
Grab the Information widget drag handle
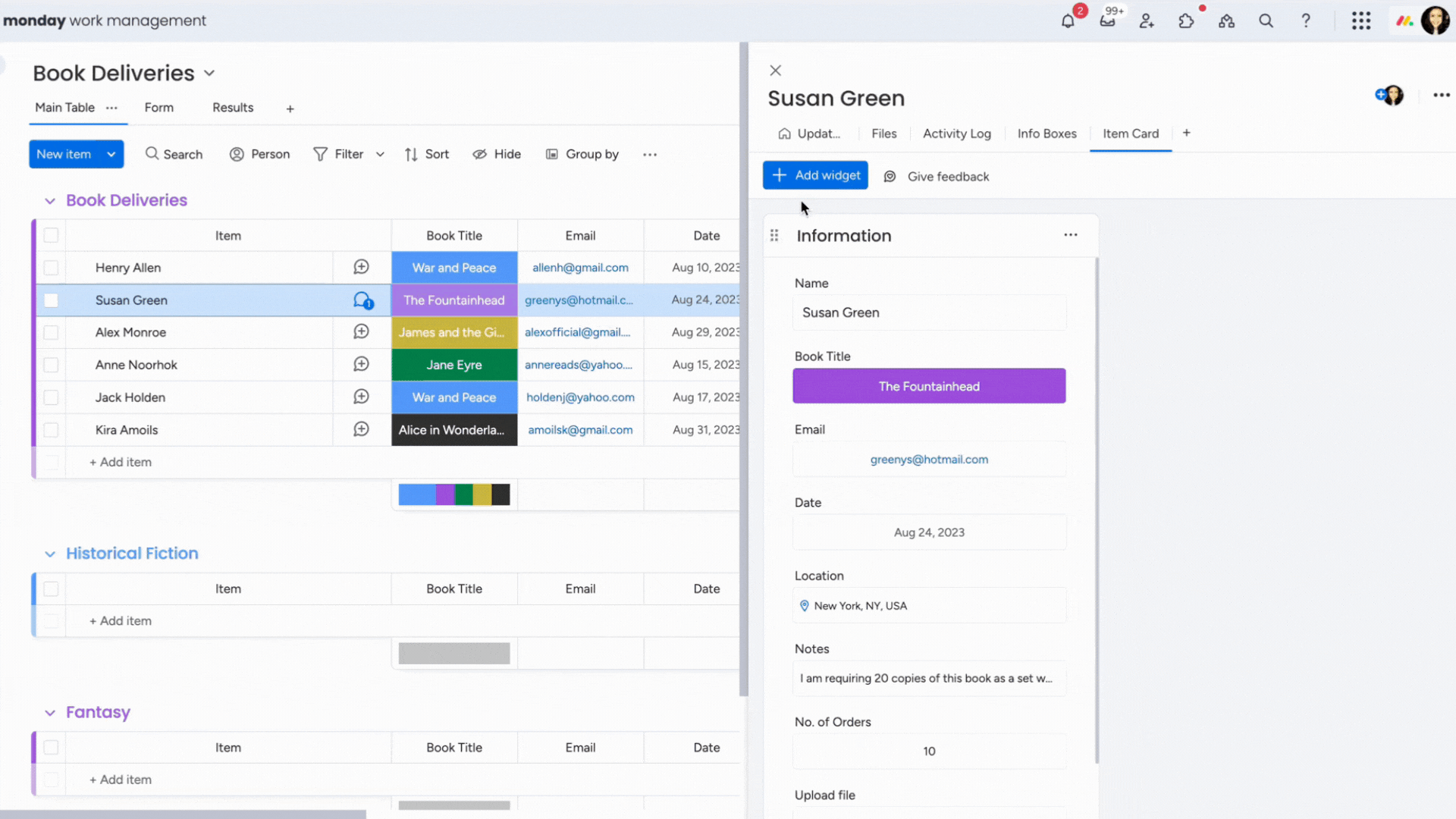(x=774, y=236)
